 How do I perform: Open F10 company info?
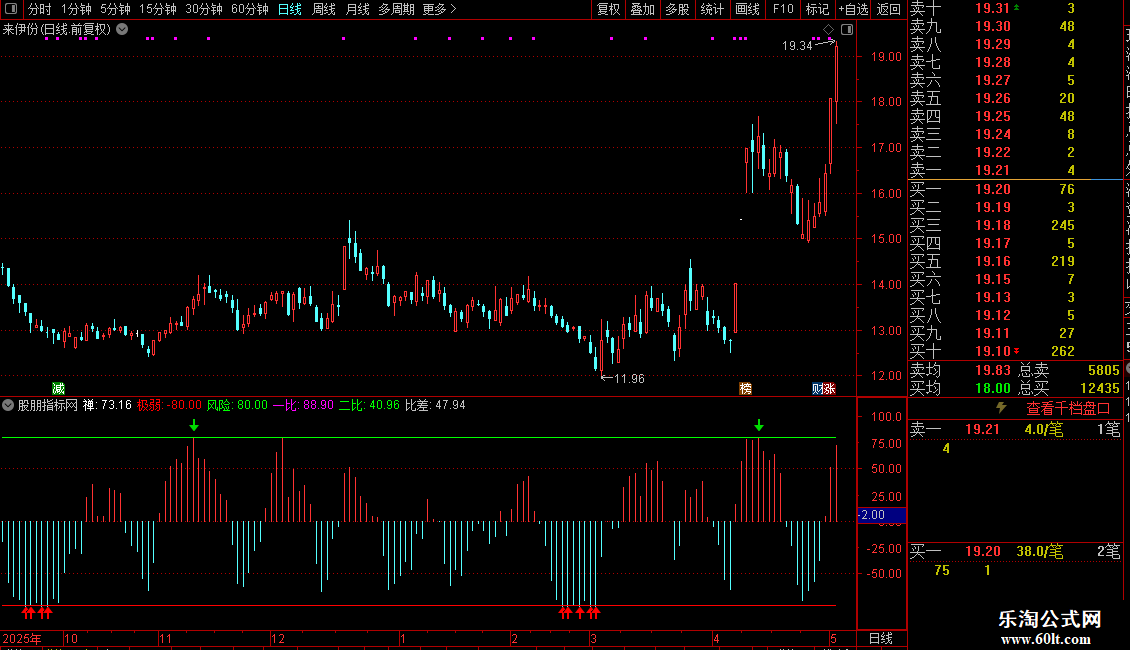click(783, 9)
